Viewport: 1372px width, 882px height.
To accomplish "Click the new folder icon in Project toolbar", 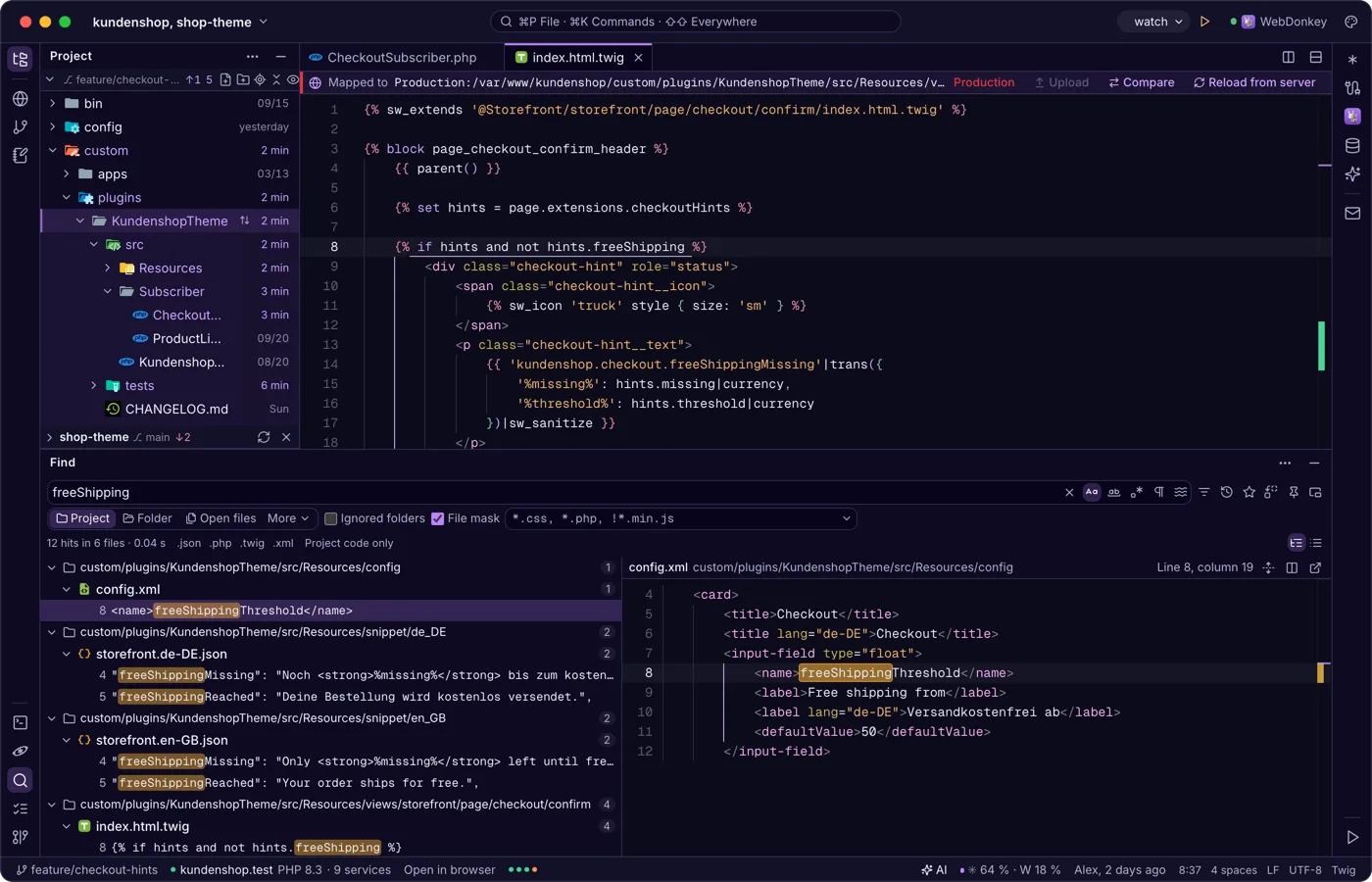I will pos(243,80).
